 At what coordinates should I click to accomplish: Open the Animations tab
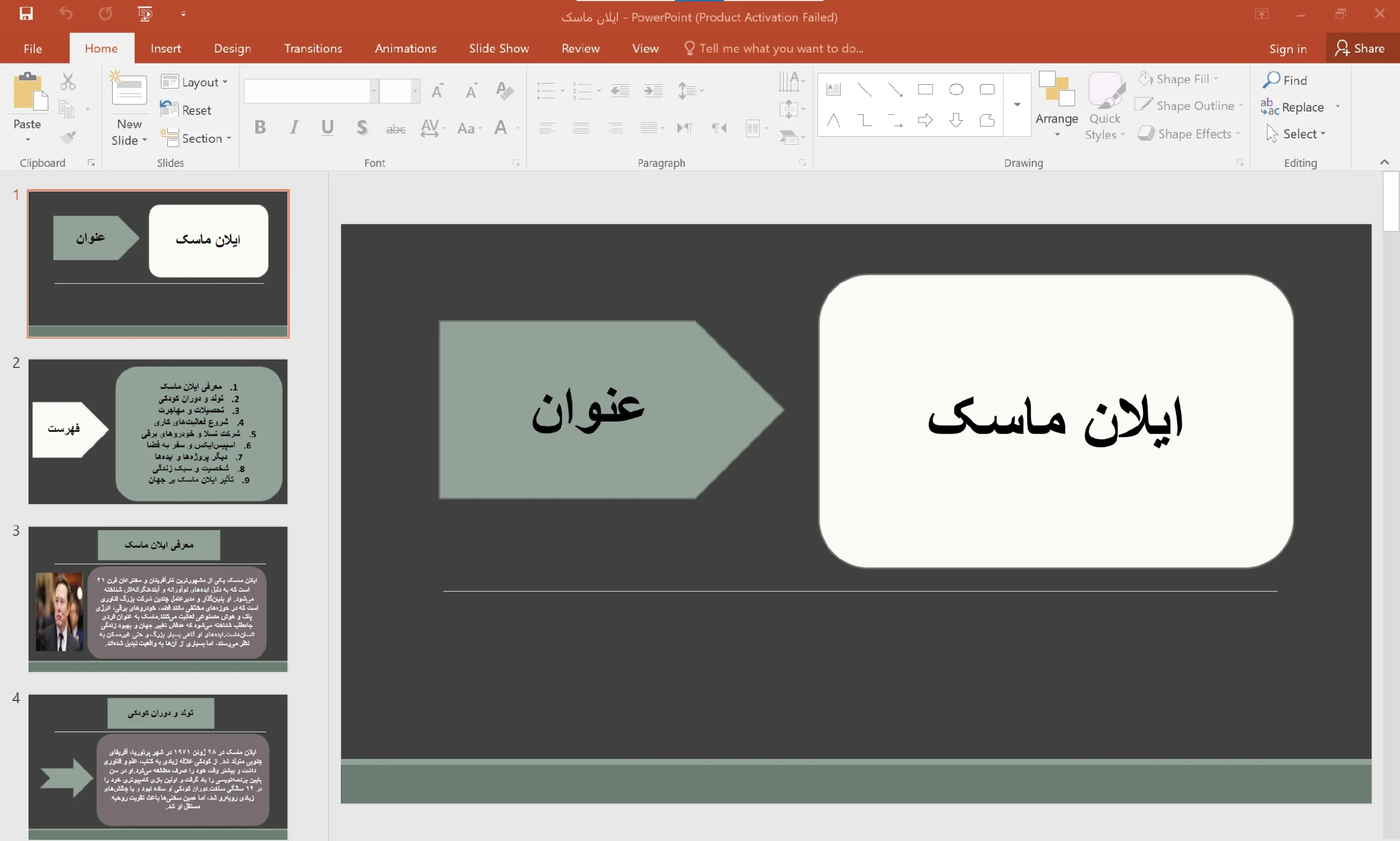405,49
